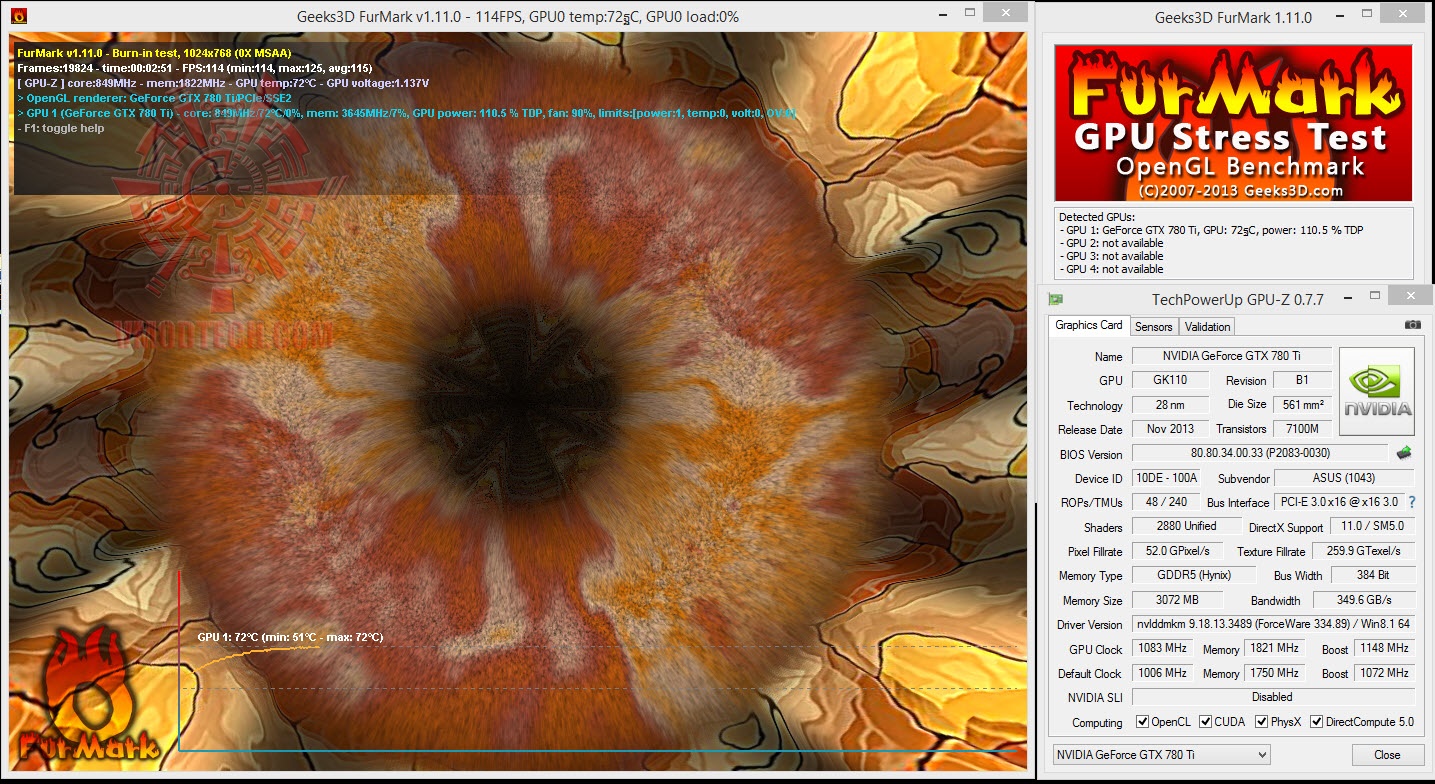Select the ROPs/TMUs field 48 / 240
Viewport: 1435px width, 784px height.
(1166, 502)
